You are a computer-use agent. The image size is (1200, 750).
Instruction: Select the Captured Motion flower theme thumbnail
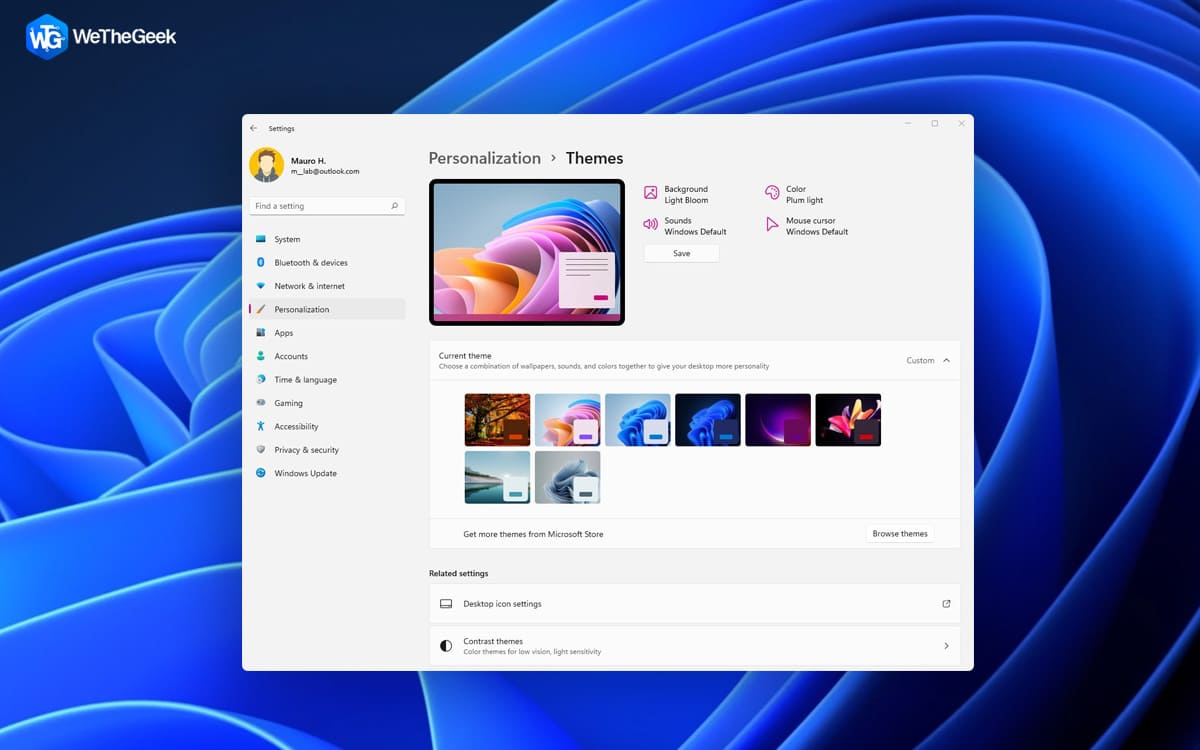click(x=848, y=420)
